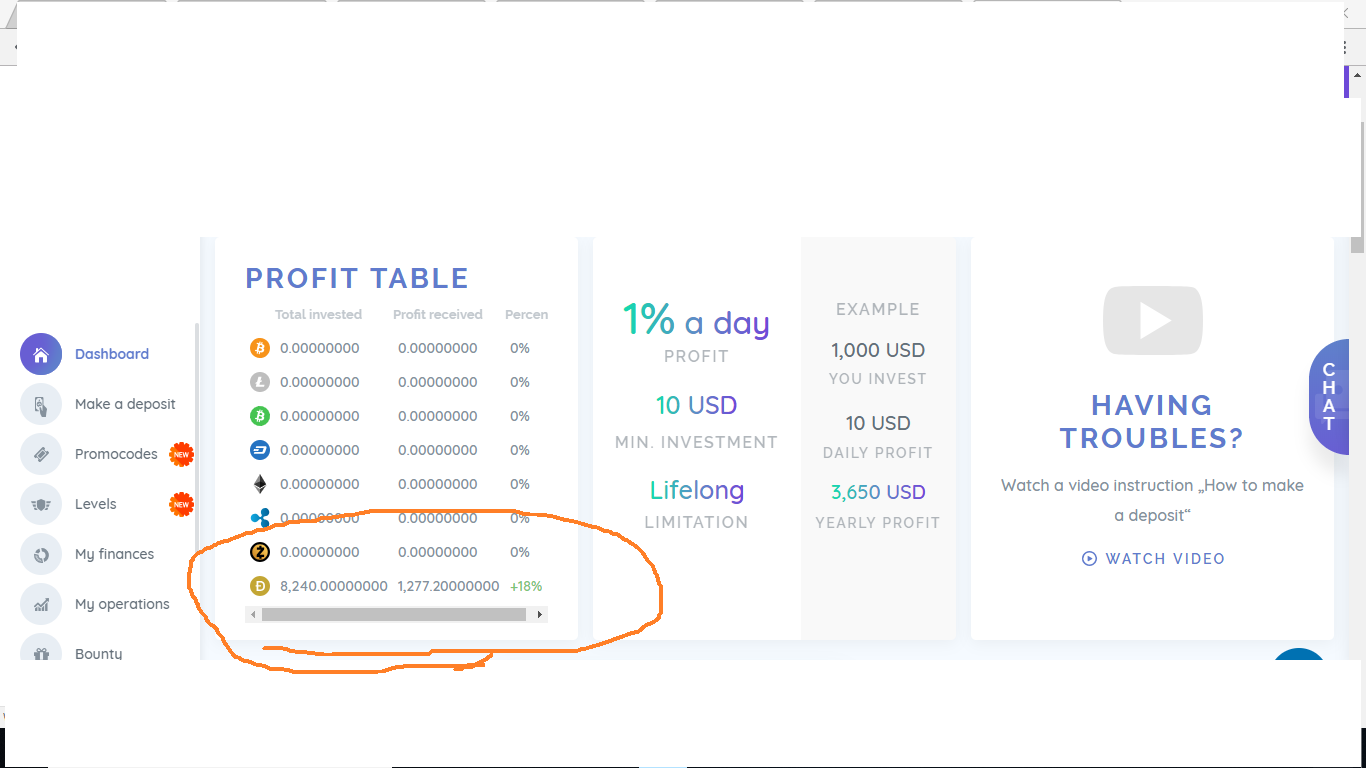Click the profit table horizontal scrollbar
The width and height of the screenshot is (1366, 768).
click(393, 614)
